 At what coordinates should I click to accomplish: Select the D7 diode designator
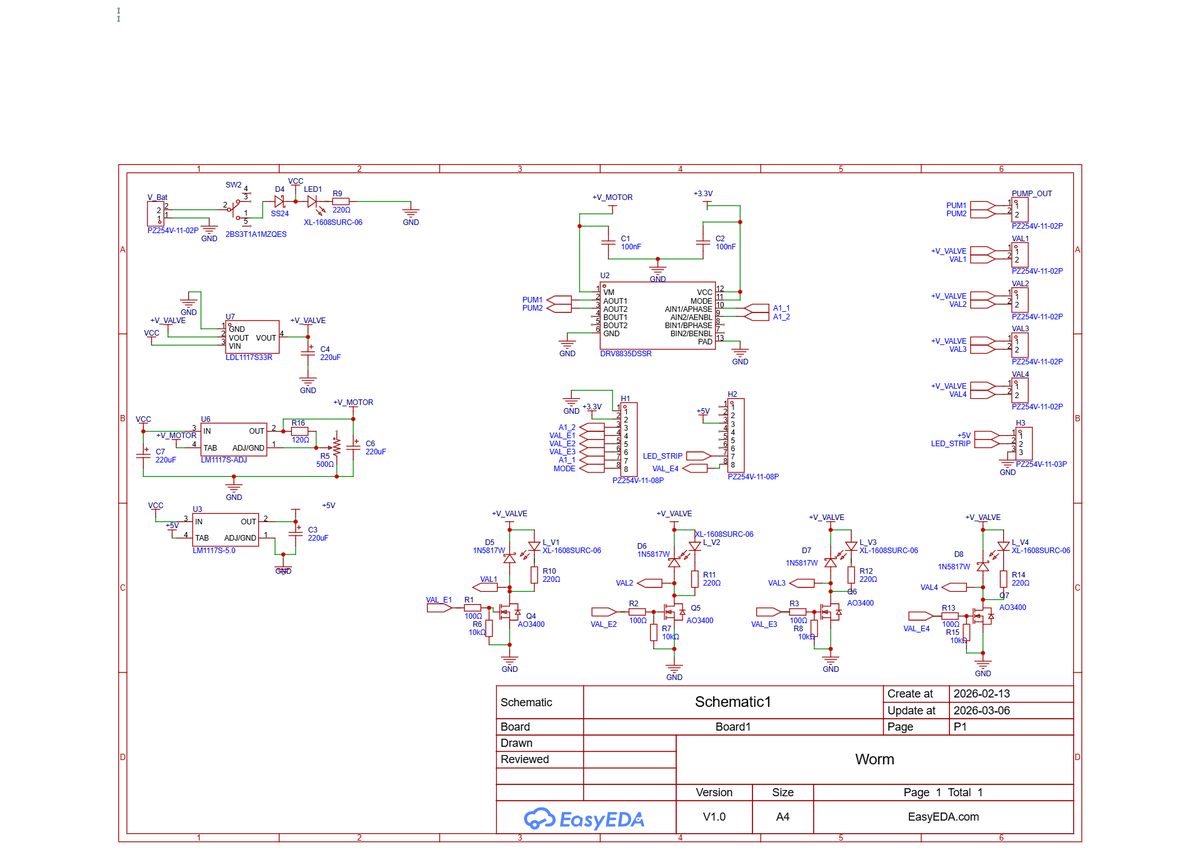click(806, 551)
